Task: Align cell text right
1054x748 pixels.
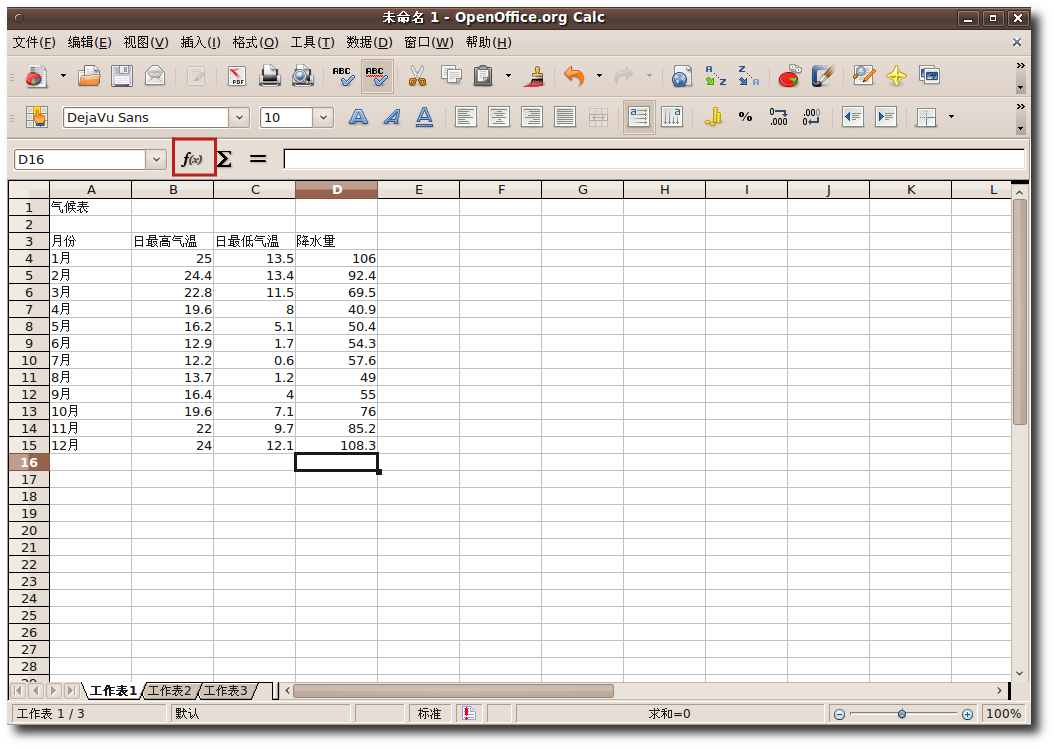Action: [x=532, y=118]
